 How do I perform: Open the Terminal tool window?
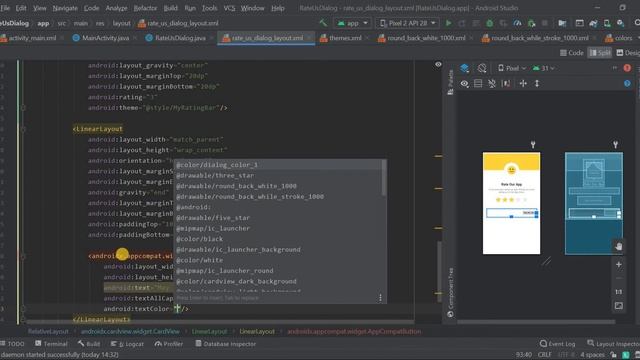[51, 344]
